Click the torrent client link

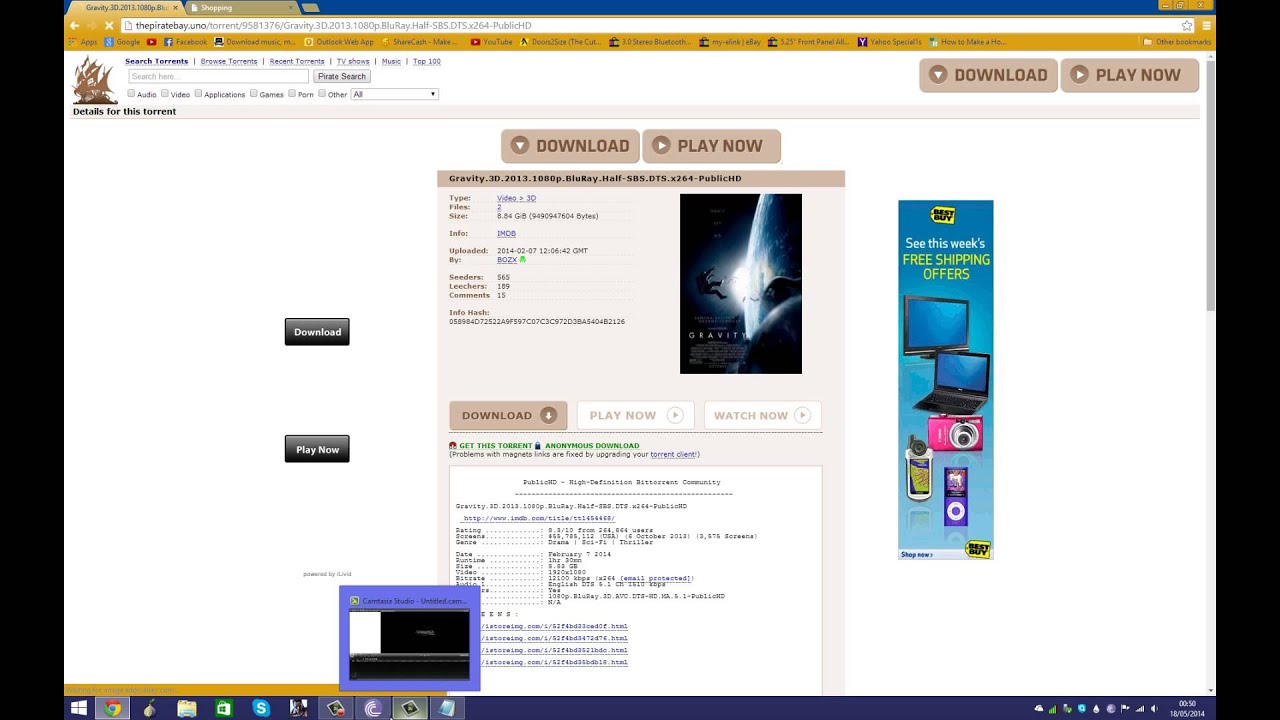(x=673, y=454)
